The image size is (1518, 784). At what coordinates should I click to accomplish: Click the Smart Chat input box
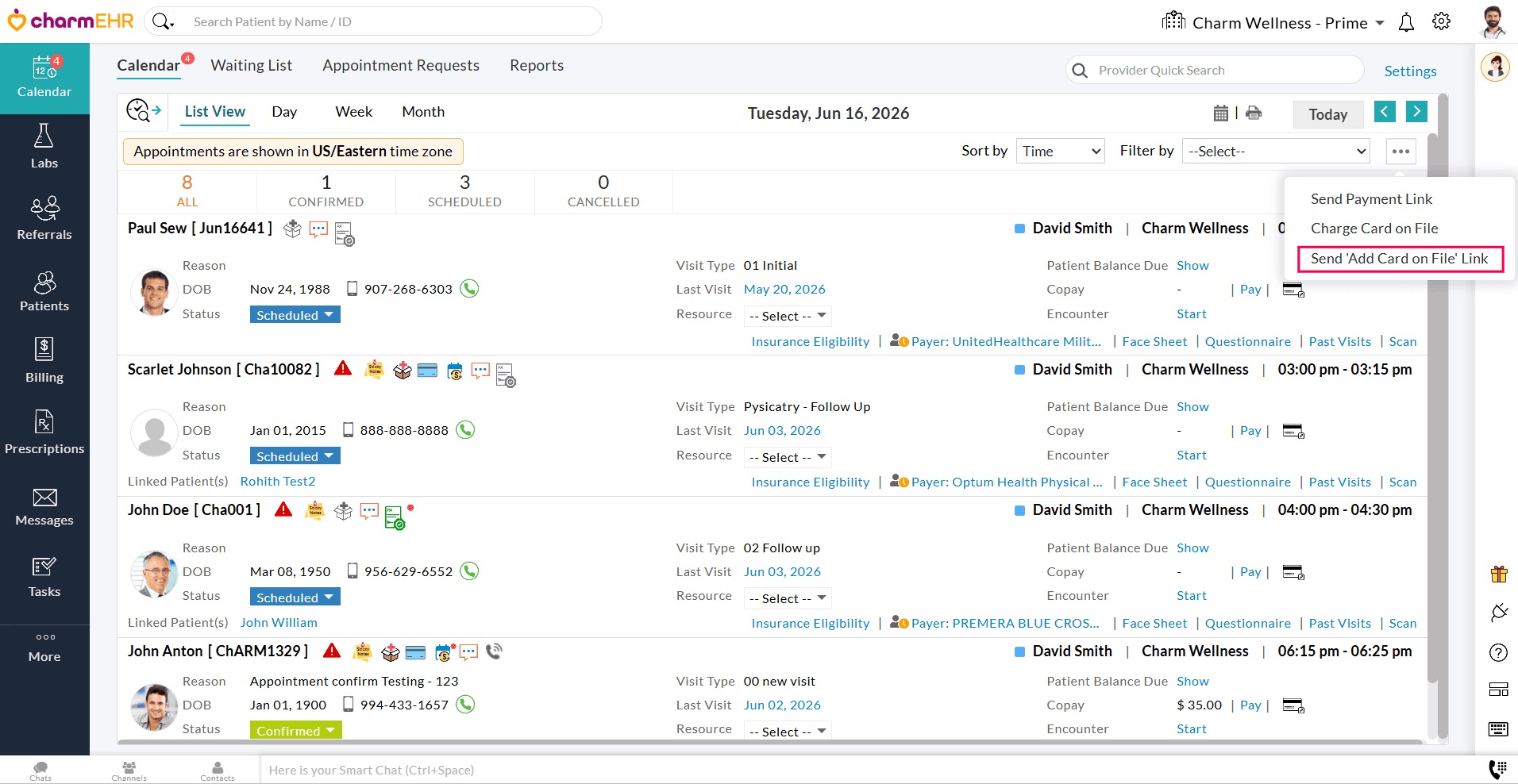click(869, 770)
